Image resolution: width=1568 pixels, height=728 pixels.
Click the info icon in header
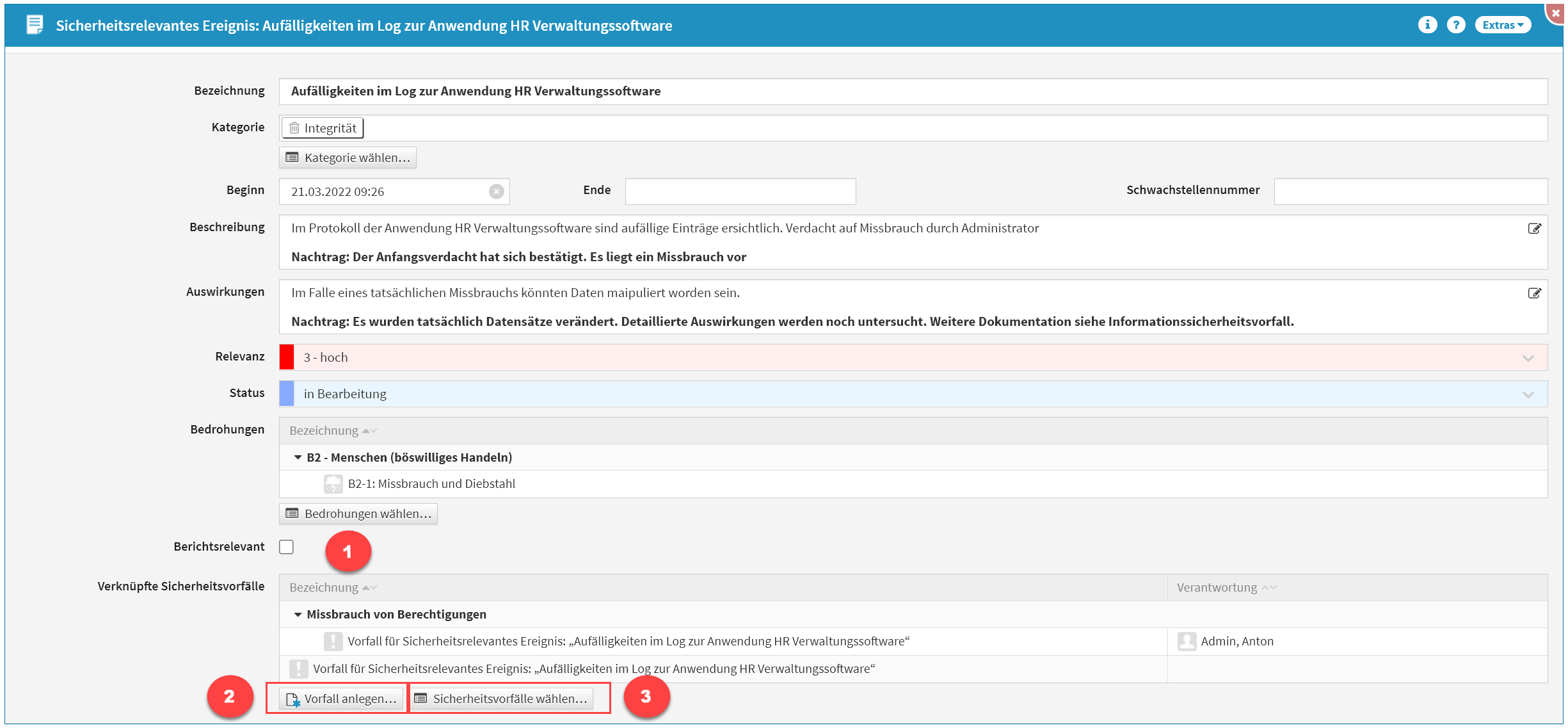(1427, 25)
